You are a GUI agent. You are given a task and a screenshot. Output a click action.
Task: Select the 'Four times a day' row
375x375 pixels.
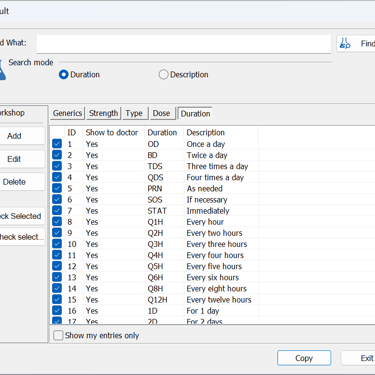click(x=215, y=177)
